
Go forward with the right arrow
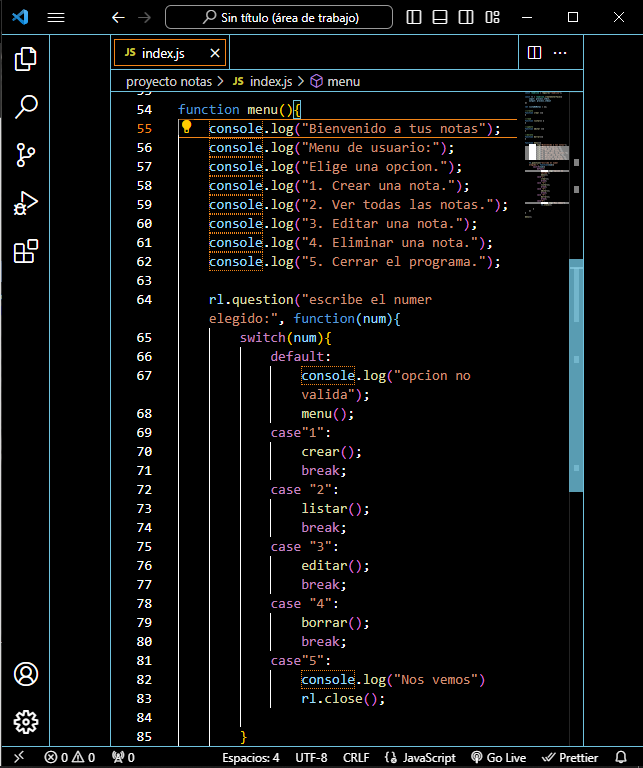(x=144, y=18)
